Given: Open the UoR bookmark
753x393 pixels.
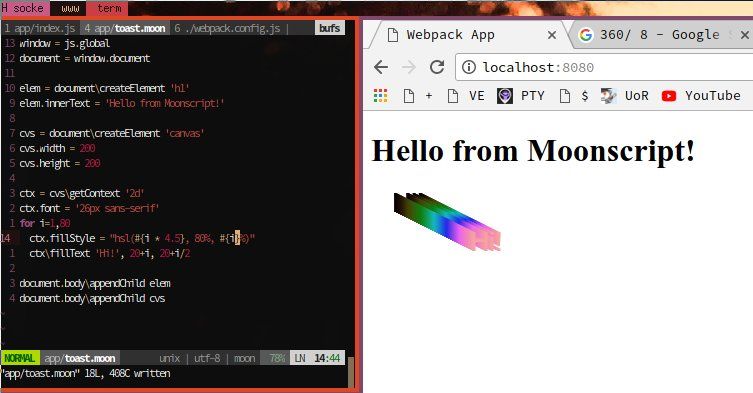Looking at the screenshot, I should click(625, 96).
